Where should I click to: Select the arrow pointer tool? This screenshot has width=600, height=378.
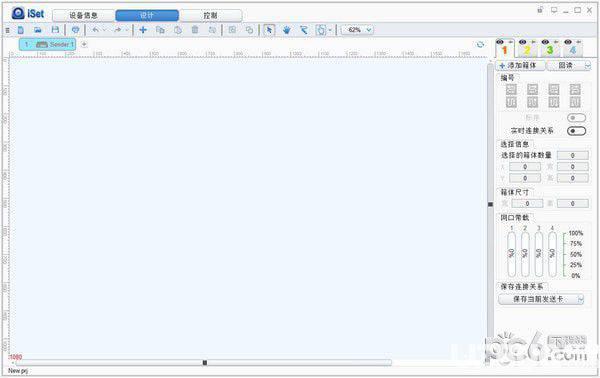(x=269, y=30)
